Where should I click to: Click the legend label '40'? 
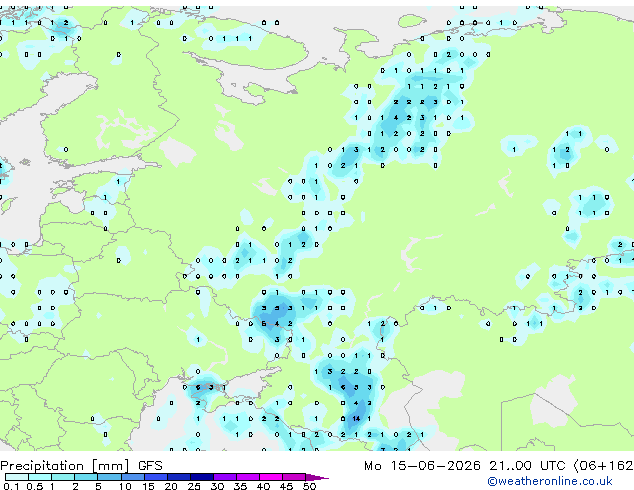point(263,486)
